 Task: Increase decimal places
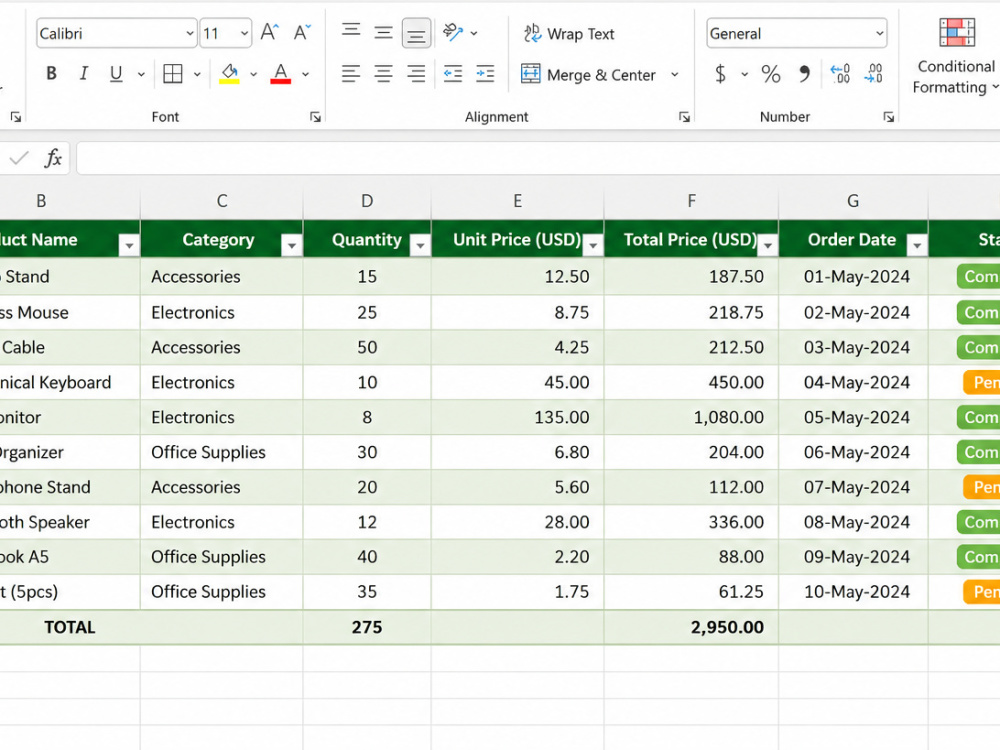point(840,74)
